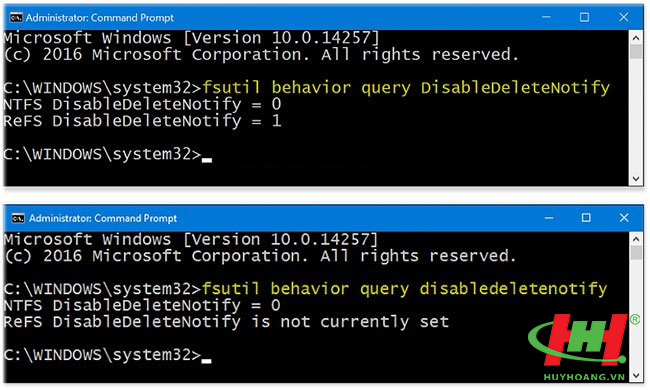Click the yellow DisableDeleteNotify command in top window
This screenshot has width=650, height=390.
point(515,88)
